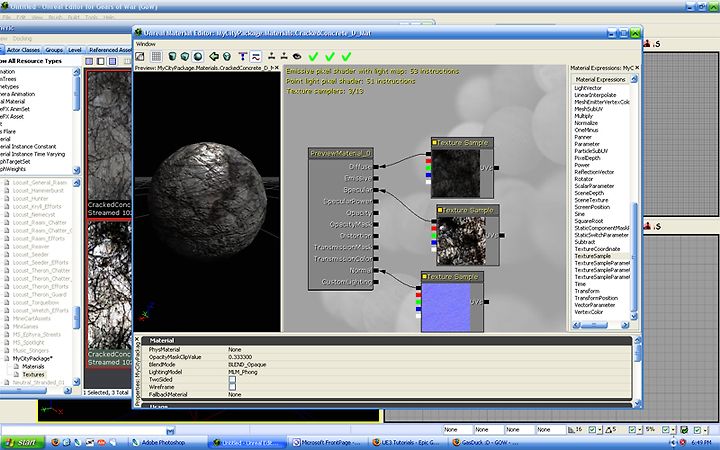The width and height of the screenshot is (720, 450).
Task: Toggle the background display in Material Editor toolbar
Action: click(140, 56)
